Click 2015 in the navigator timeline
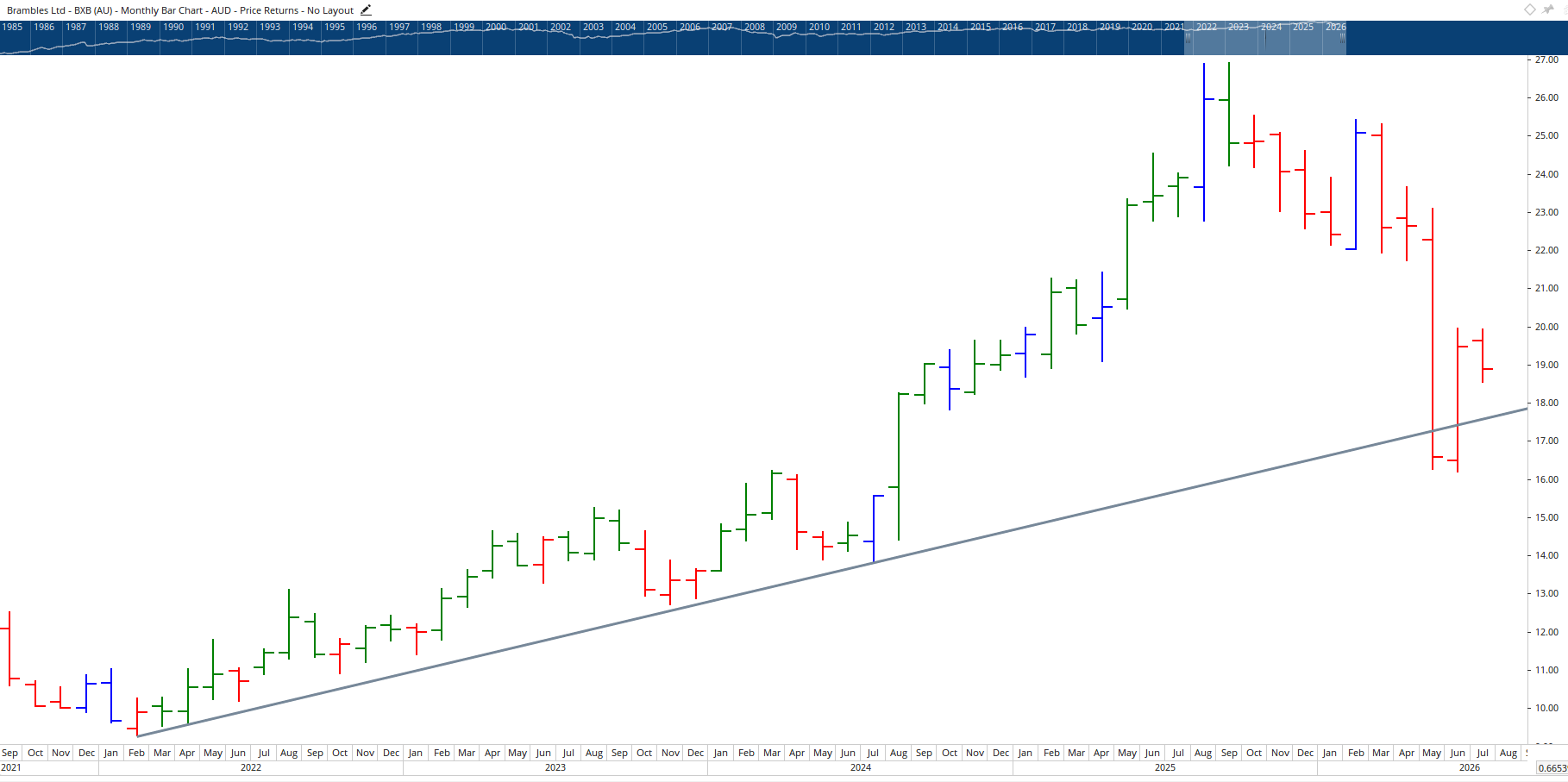This screenshot has width=1568, height=782. click(981, 27)
